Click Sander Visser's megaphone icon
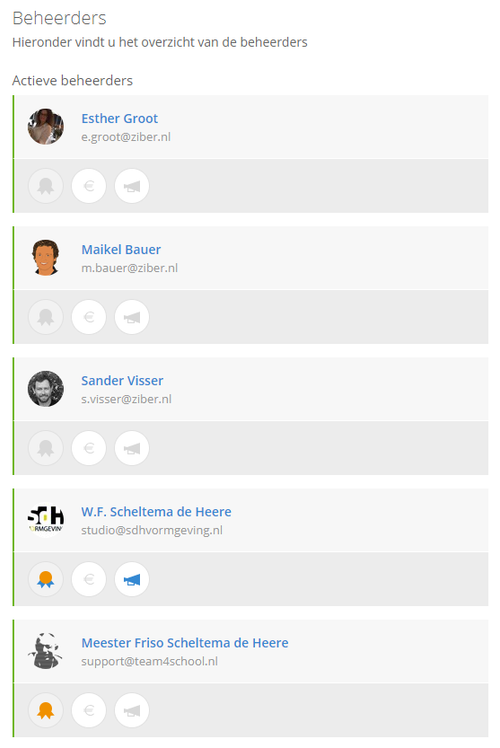The width and height of the screenshot is (500, 748). (x=132, y=448)
